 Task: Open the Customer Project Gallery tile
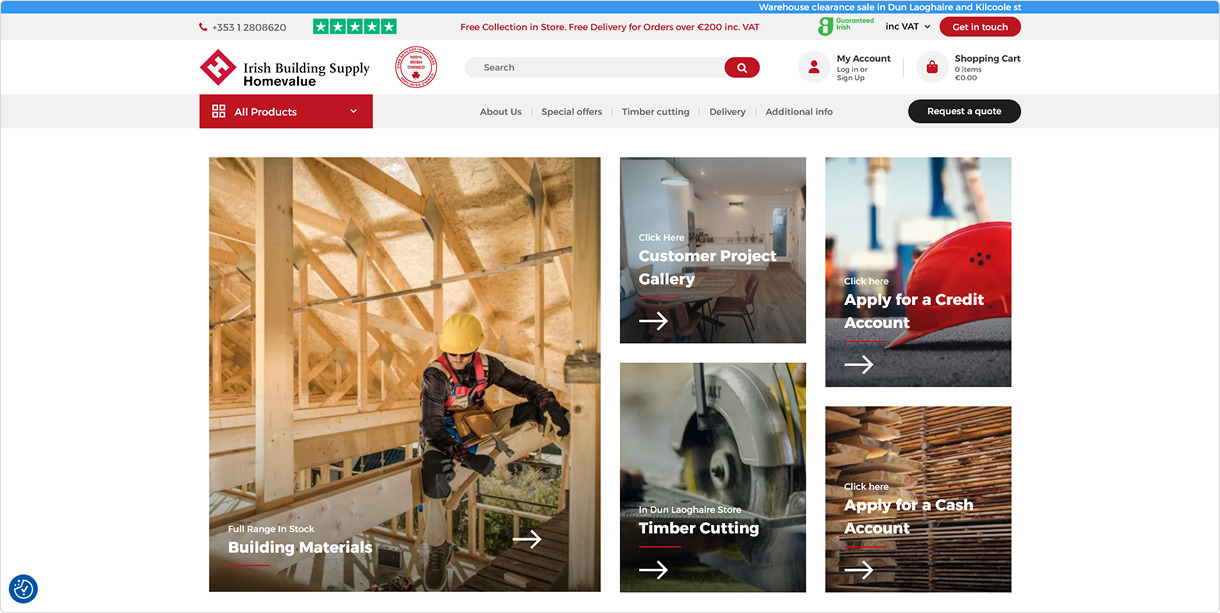pyautogui.click(x=712, y=250)
